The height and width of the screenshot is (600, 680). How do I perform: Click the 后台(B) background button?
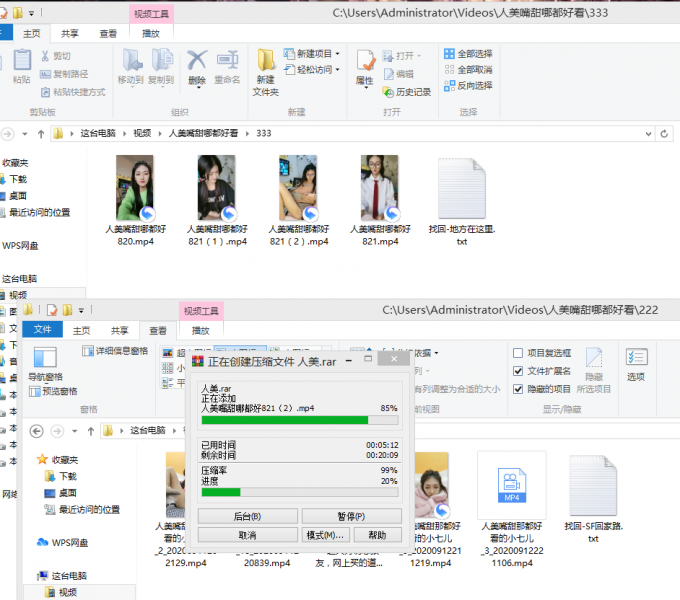coord(246,516)
